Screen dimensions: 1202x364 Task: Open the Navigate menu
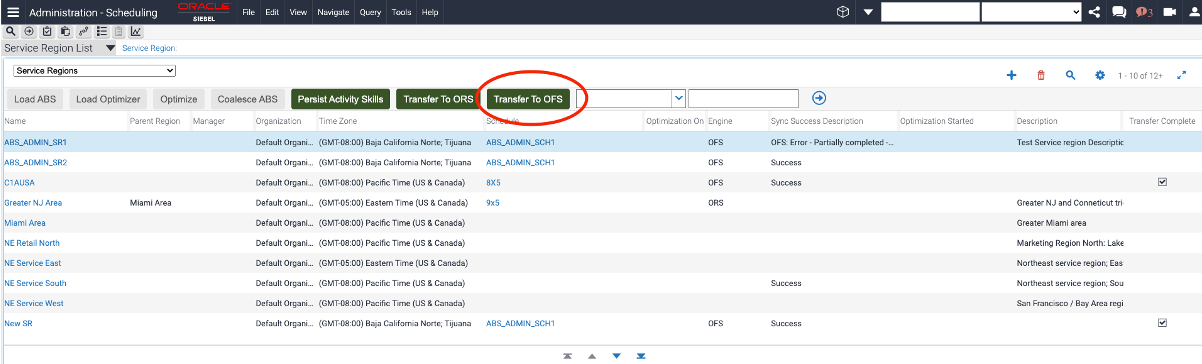(332, 12)
